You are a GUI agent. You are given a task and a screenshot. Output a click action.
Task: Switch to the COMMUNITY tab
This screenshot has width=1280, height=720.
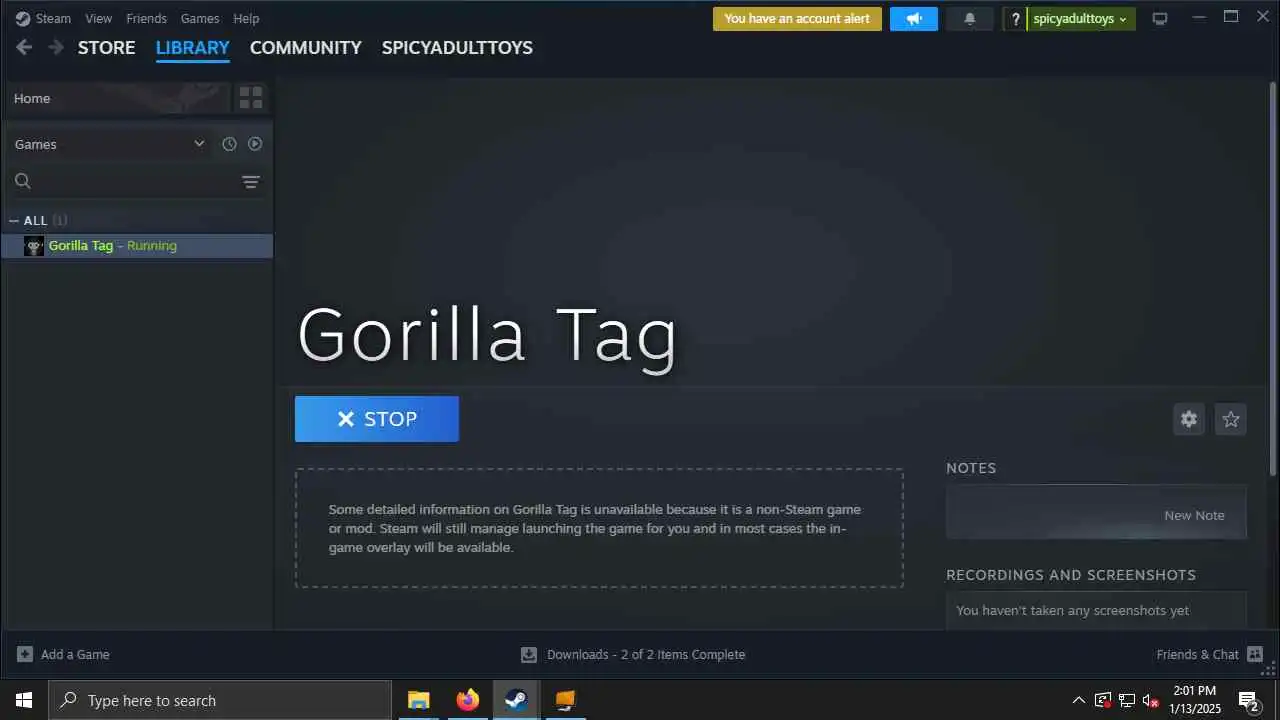tap(306, 48)
